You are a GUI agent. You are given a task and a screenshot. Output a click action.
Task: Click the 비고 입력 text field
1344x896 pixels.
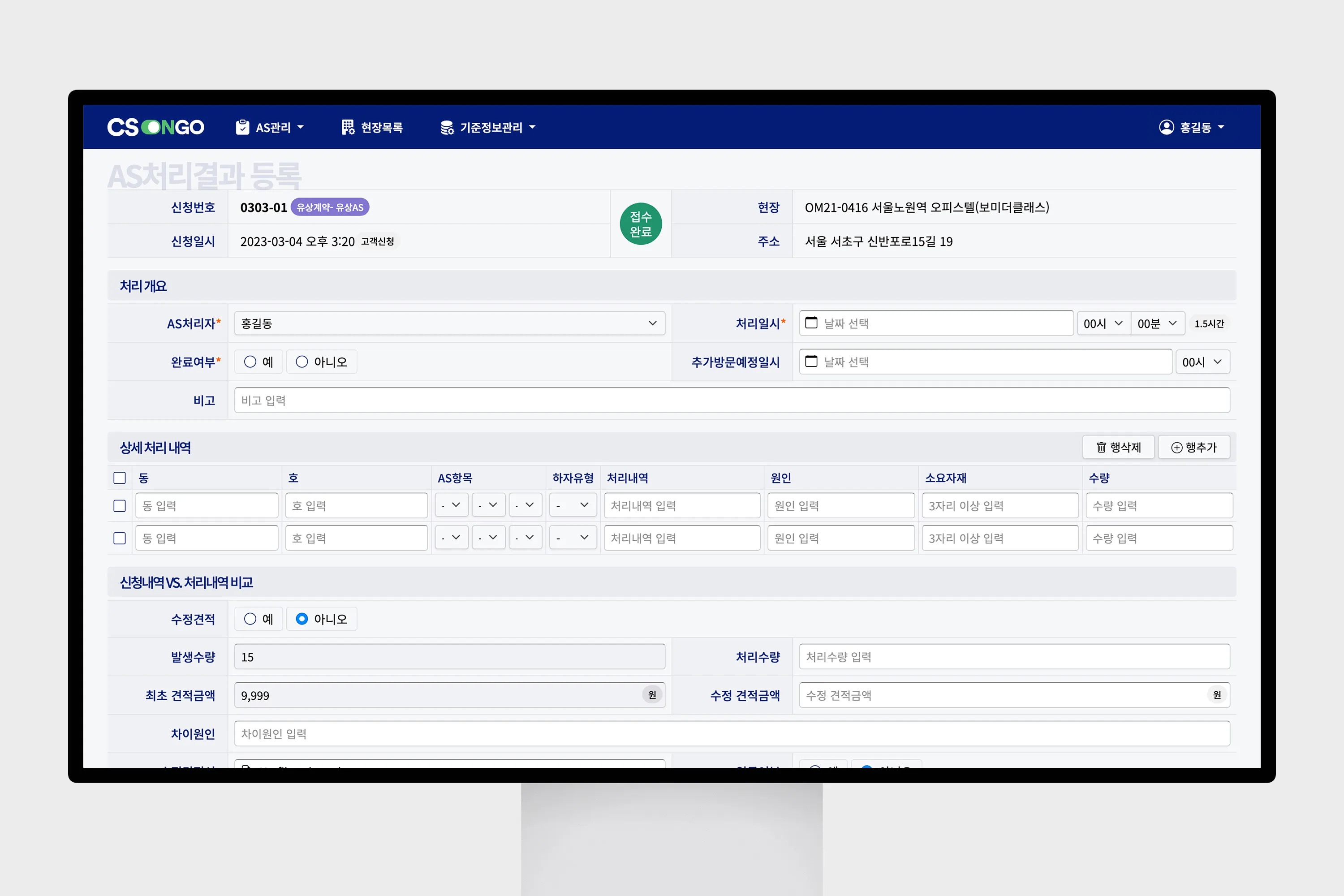(732, 400)
